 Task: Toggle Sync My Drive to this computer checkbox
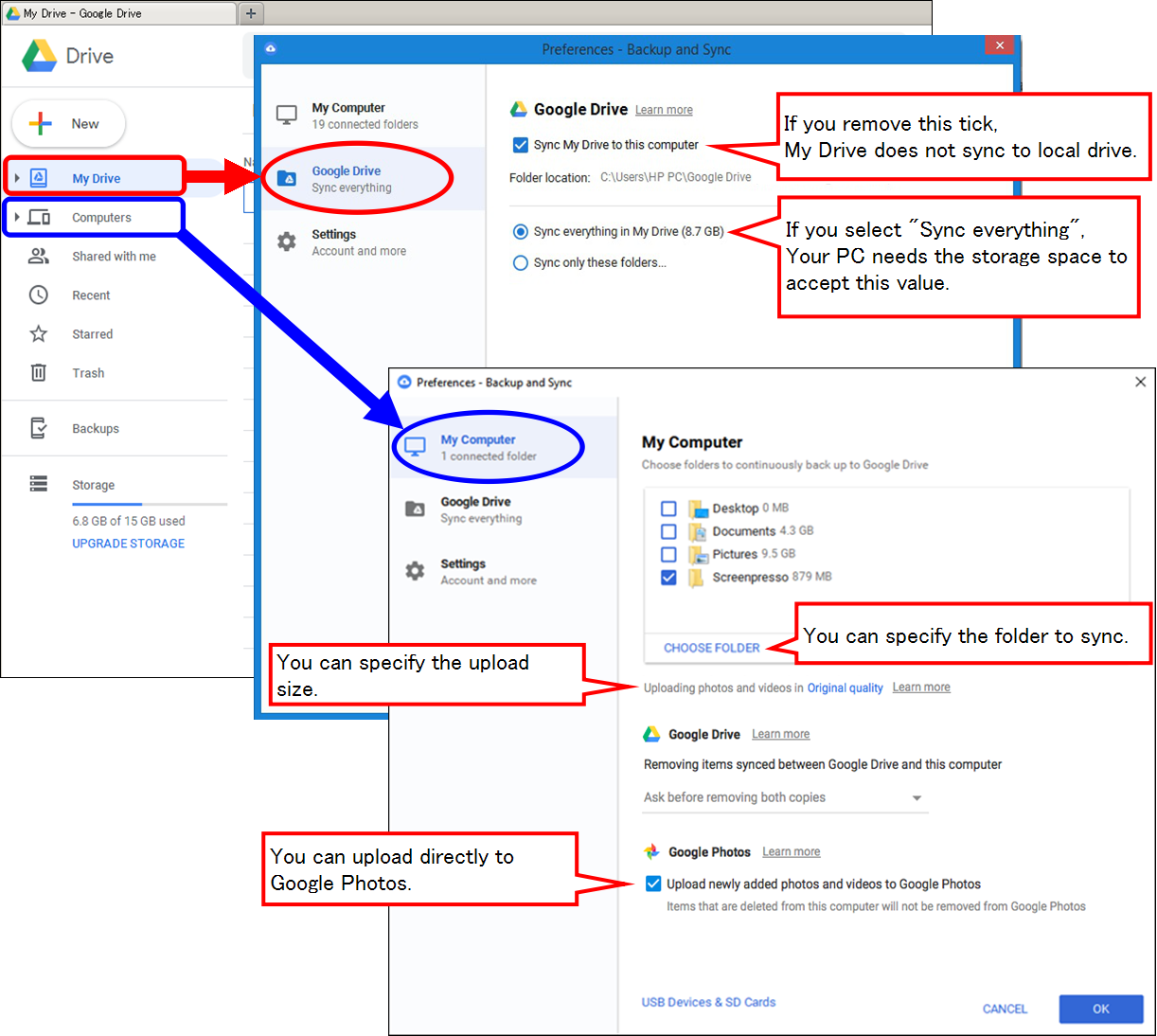tap(520, 145)
